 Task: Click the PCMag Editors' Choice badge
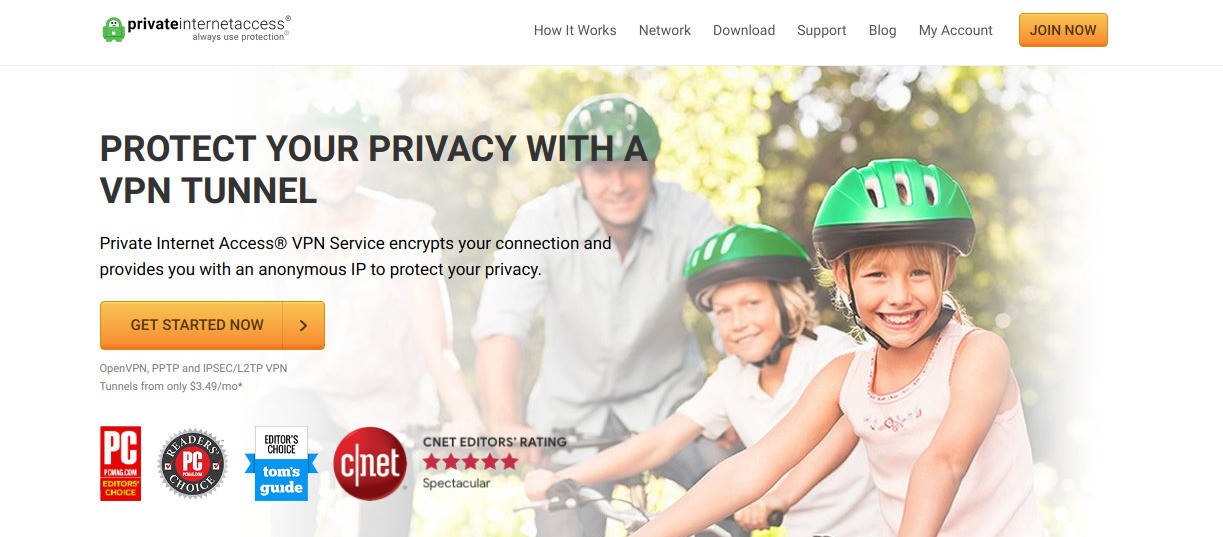(121, 463)
